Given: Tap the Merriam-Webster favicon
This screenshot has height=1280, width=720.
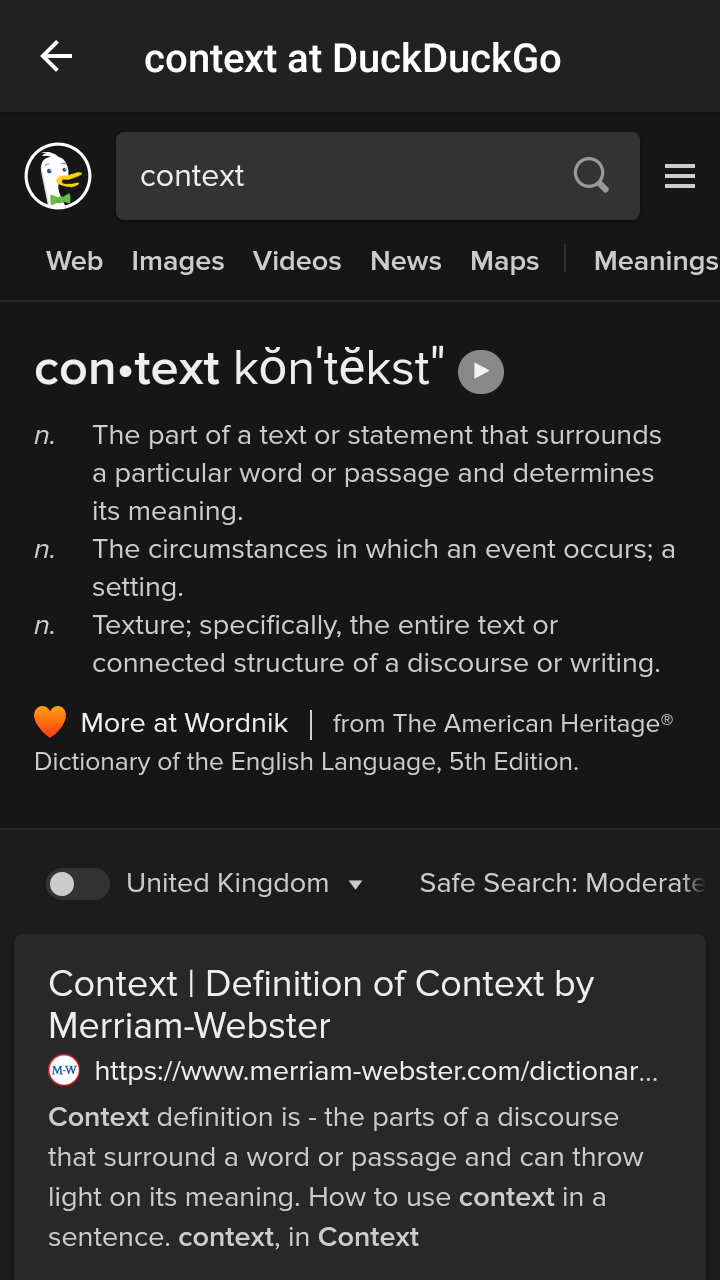Looking at the screenshot, I should (x=64, y=1071).
